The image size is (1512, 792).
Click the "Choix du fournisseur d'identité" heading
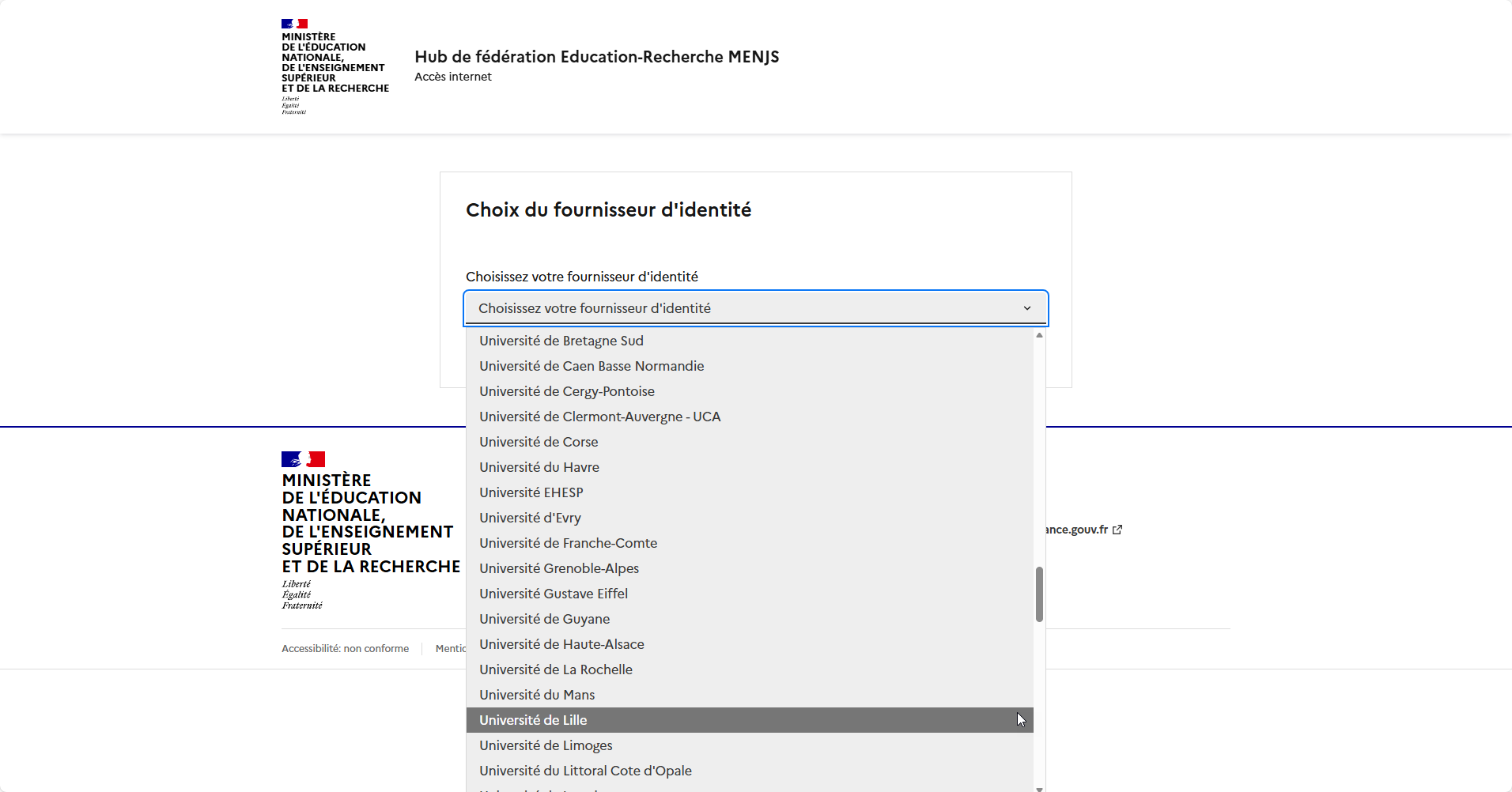pos(608,210)
